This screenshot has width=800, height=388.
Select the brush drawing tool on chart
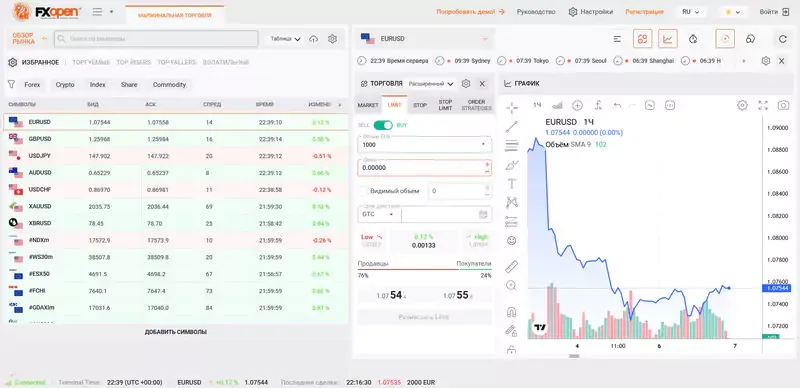[511, 165]
